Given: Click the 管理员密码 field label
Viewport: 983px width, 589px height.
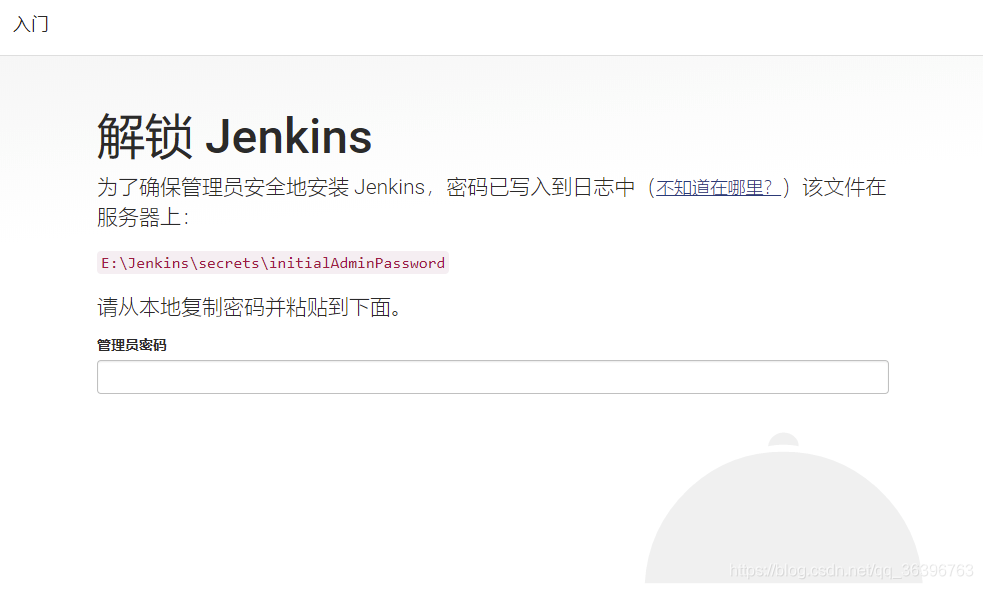Looking at the screenshot, I should pyautogui.click(x=132, y=345).
